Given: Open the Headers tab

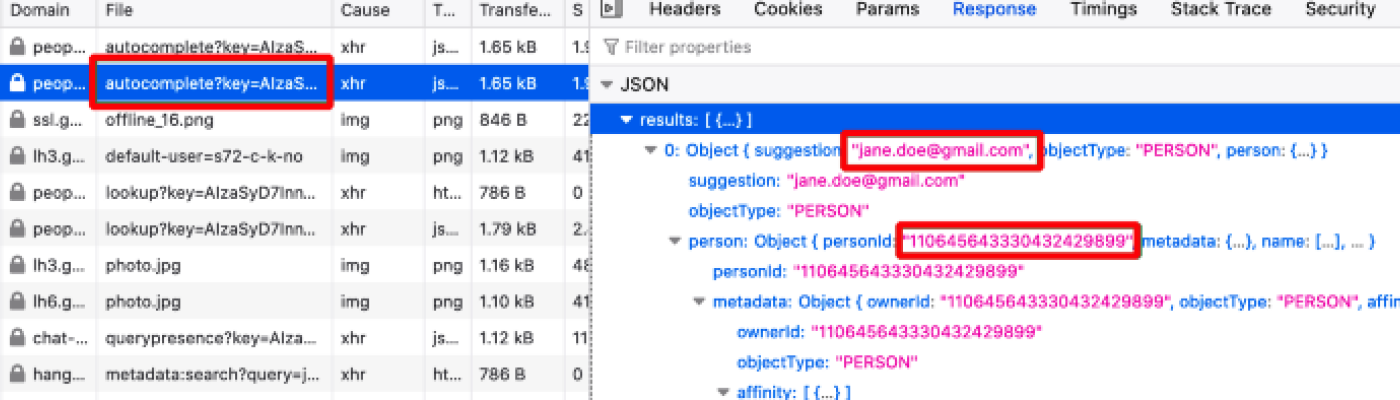Looking at the screenshot, I should pos(684,10).
